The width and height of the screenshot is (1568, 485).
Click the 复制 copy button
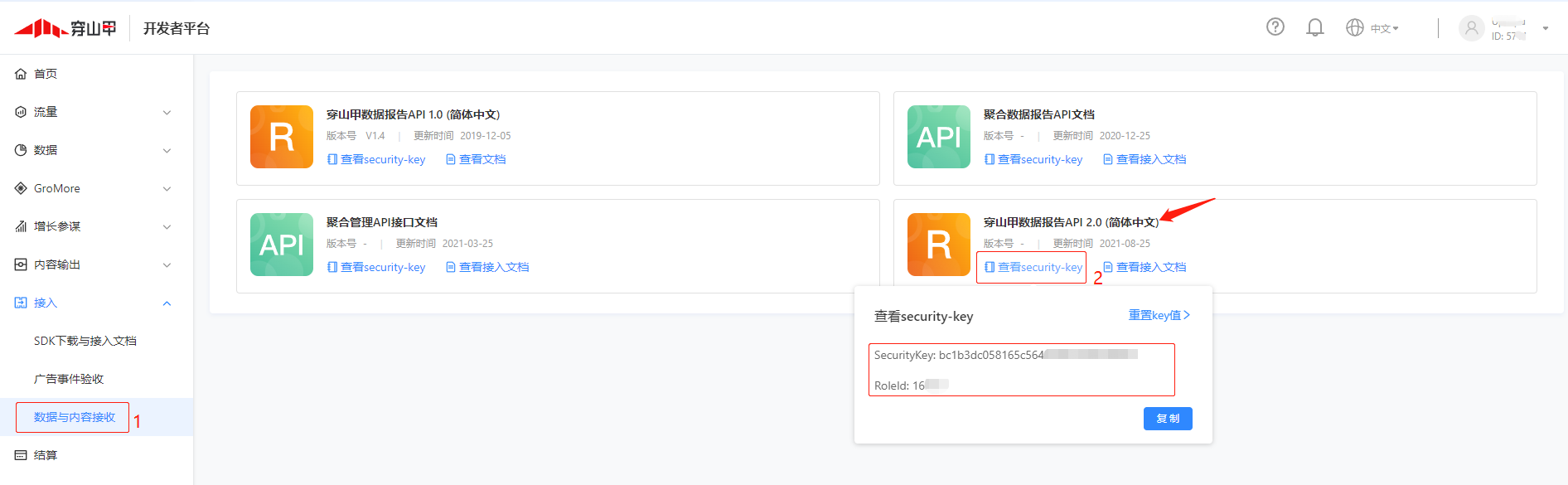point(1168,419)
